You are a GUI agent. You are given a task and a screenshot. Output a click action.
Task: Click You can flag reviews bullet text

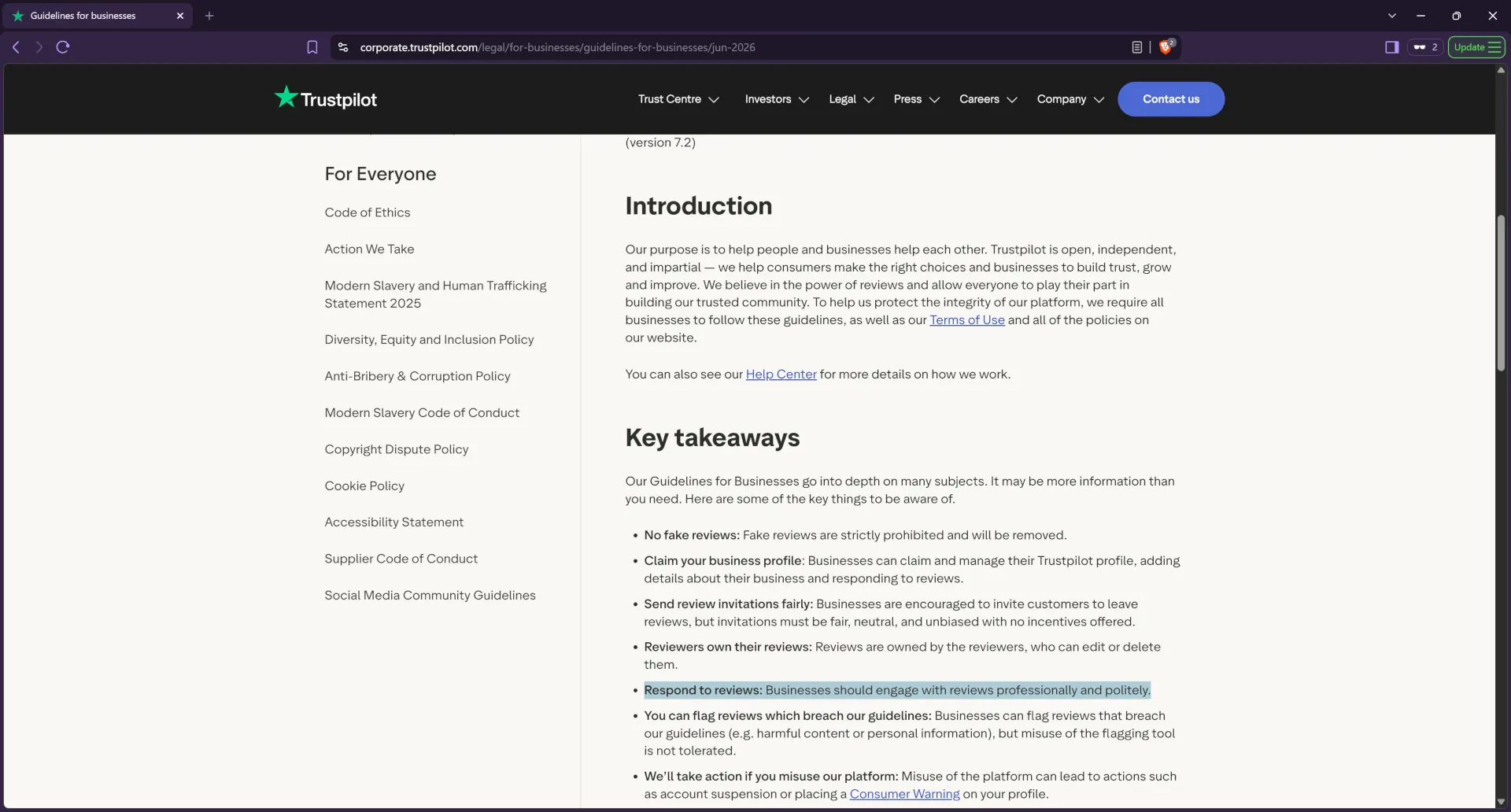coord(909,733)
